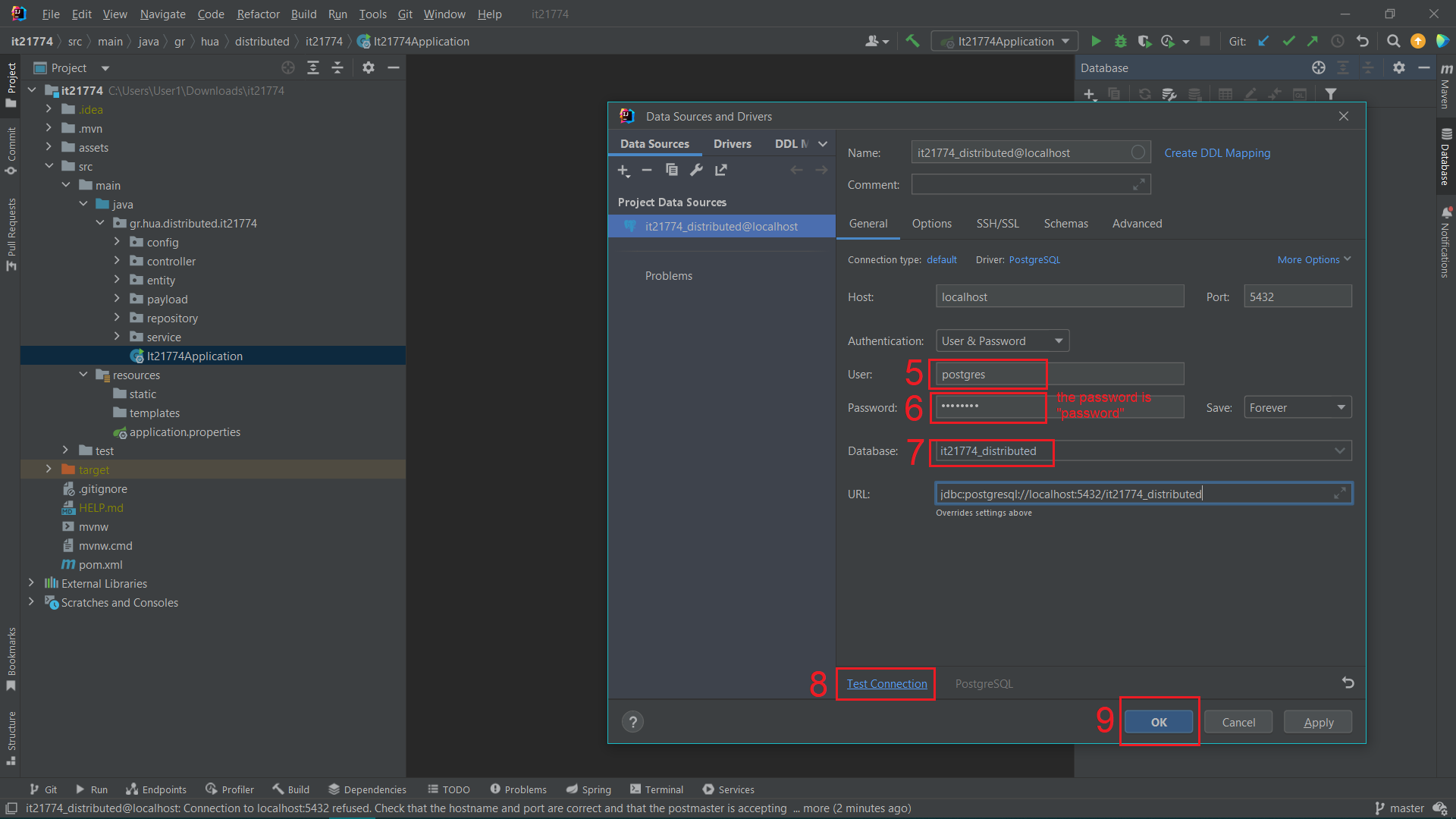This screenshot has height=819, width=1456.
Task: Open the Database name dropdown arrow
Action: pyautogui.click(x=1340, y=451)
